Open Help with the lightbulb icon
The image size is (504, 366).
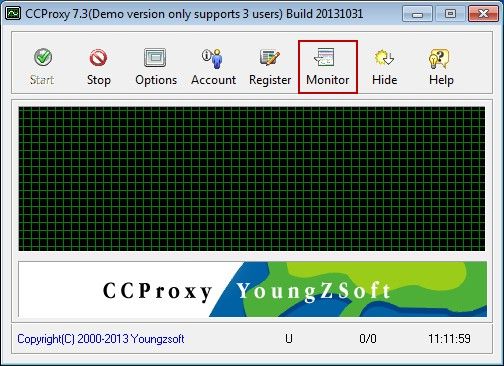coord(439,58)
